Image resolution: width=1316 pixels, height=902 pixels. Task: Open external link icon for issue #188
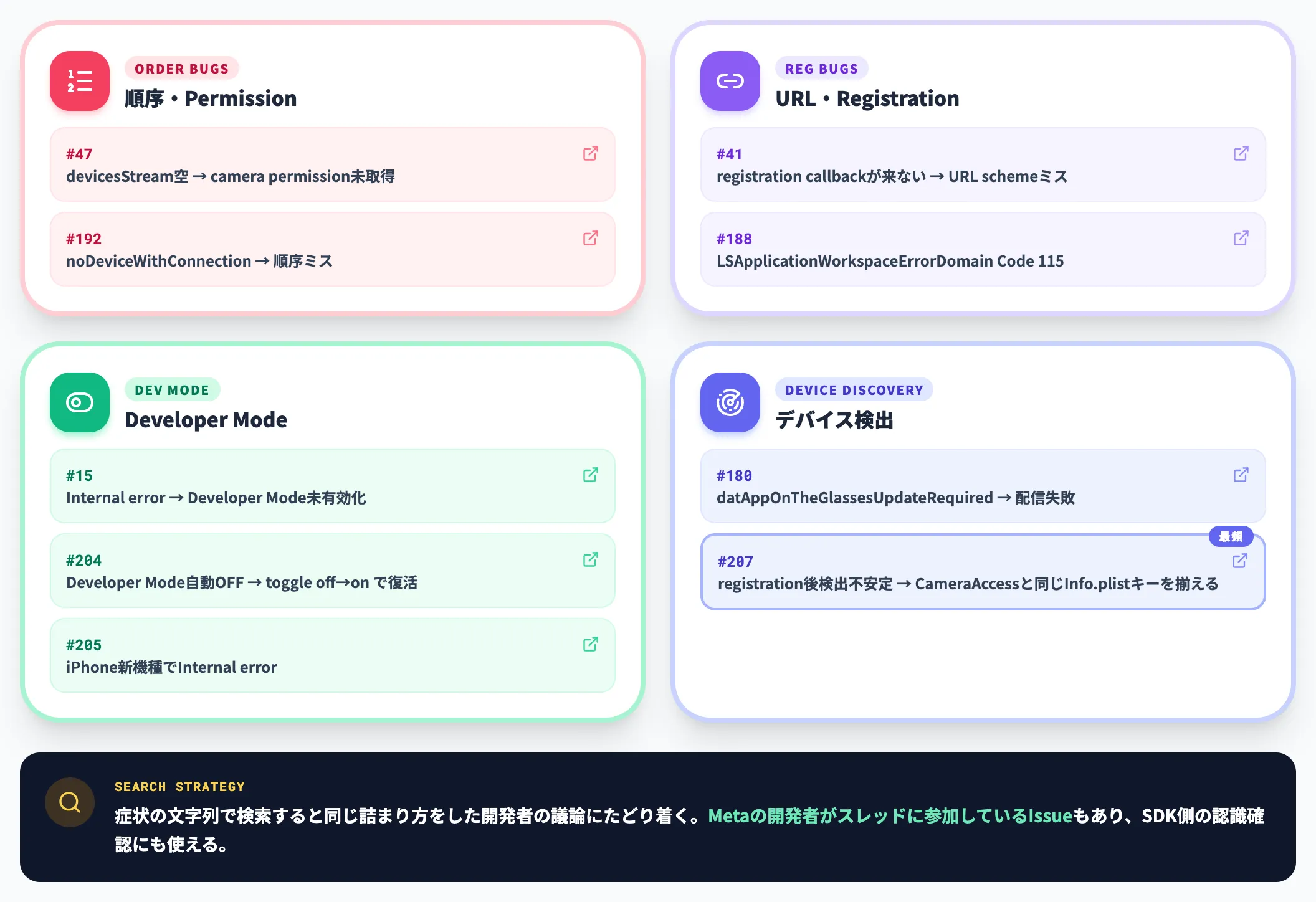click(x=1241, y=238)
